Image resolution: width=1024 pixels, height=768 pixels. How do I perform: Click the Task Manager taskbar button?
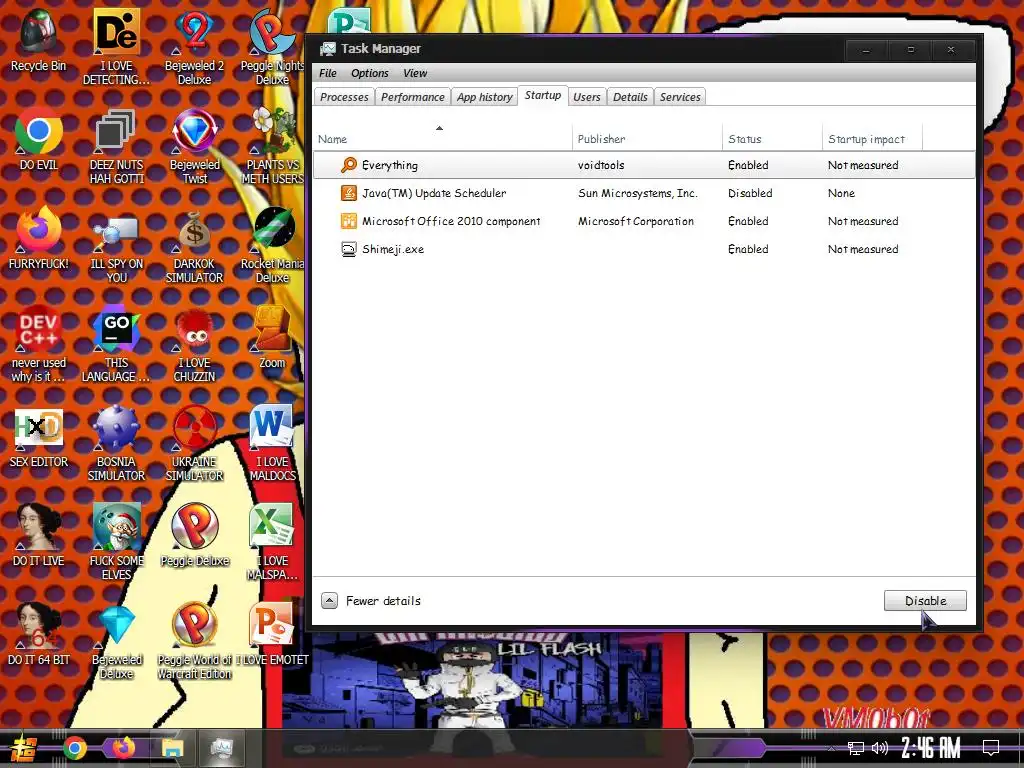pyautogui.click(x=221, y=748)
